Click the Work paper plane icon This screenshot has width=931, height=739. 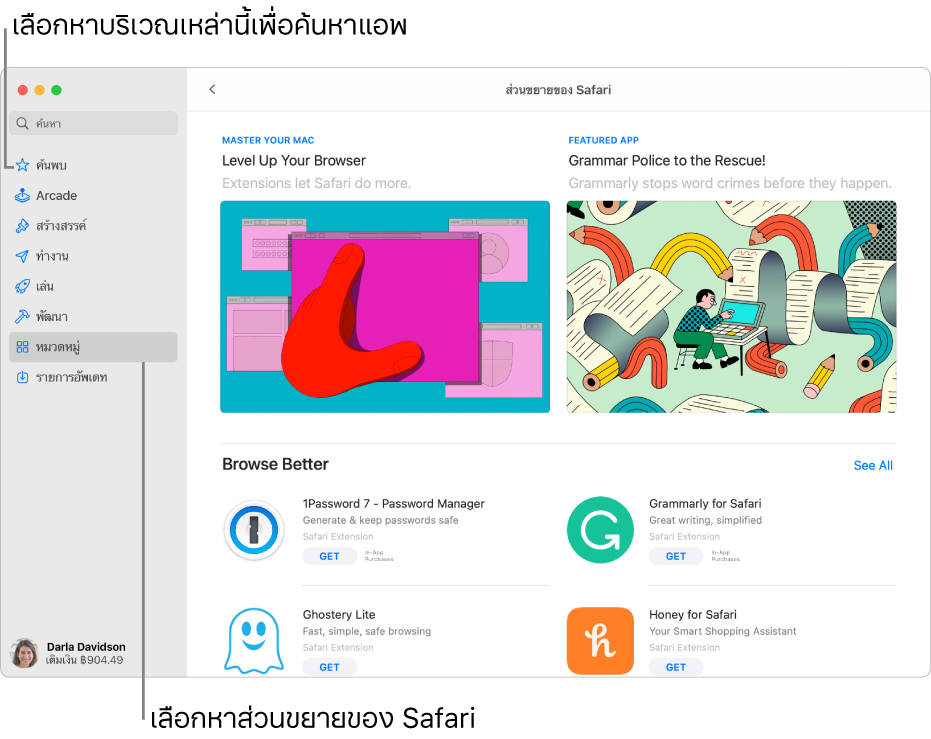[23, 256]
